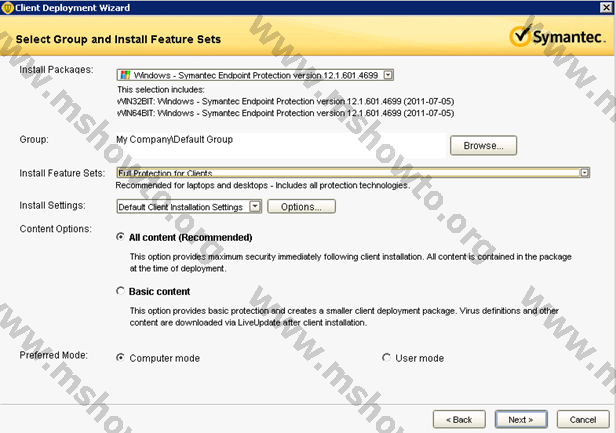Click the Windows flag icon in Install Packages
This screenshot has width=616, height=433.
(x=125, y=75)
